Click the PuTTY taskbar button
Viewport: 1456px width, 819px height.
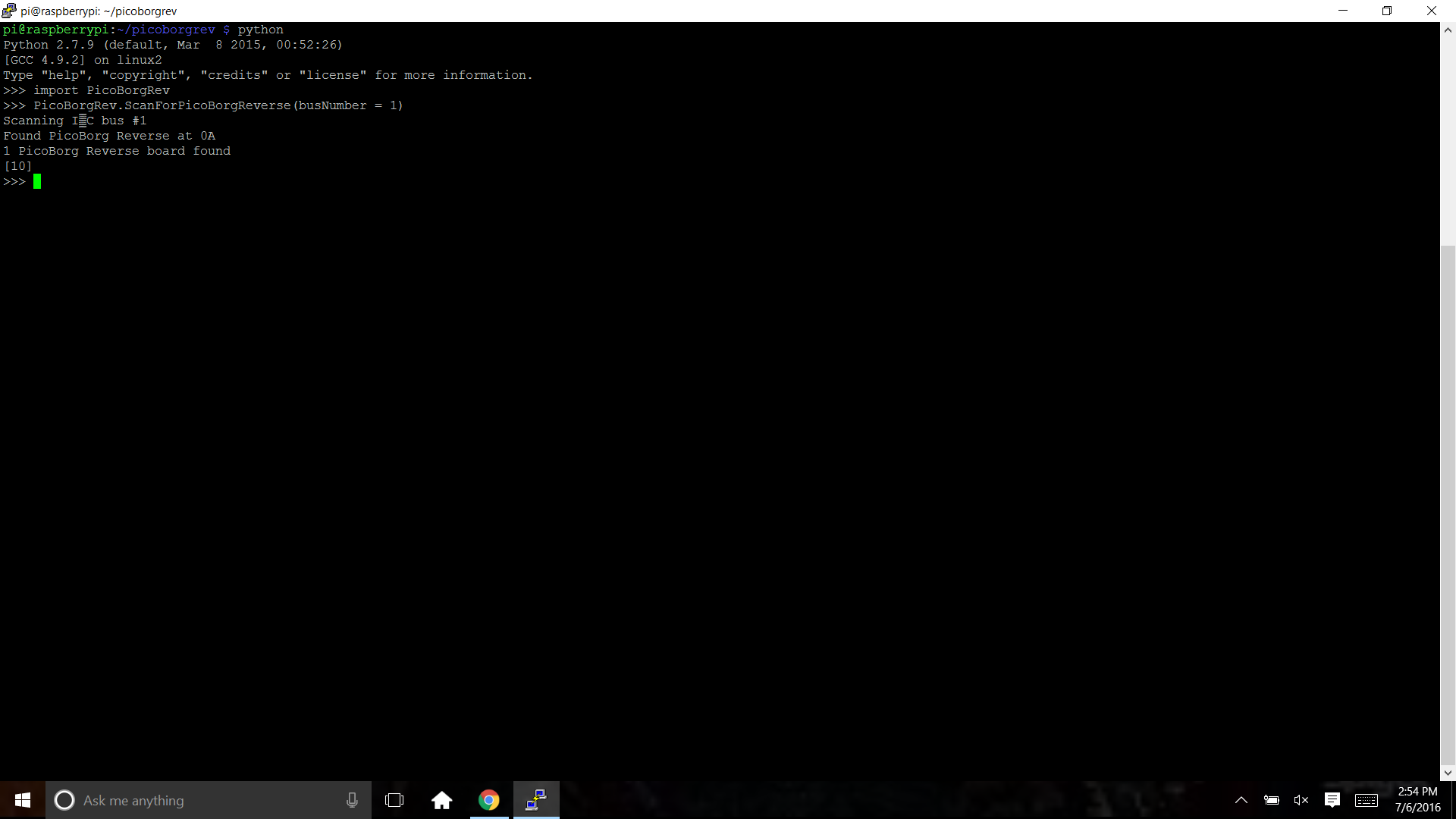click(x=536, y=800)
